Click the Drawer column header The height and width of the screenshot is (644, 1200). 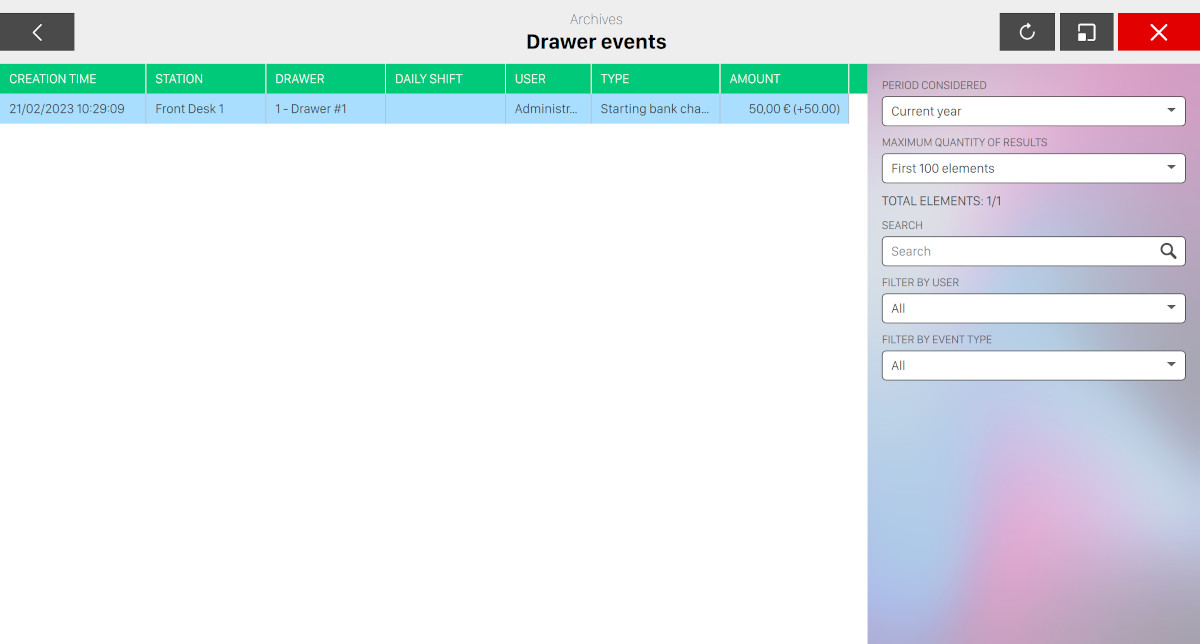[x=325, y=79]
